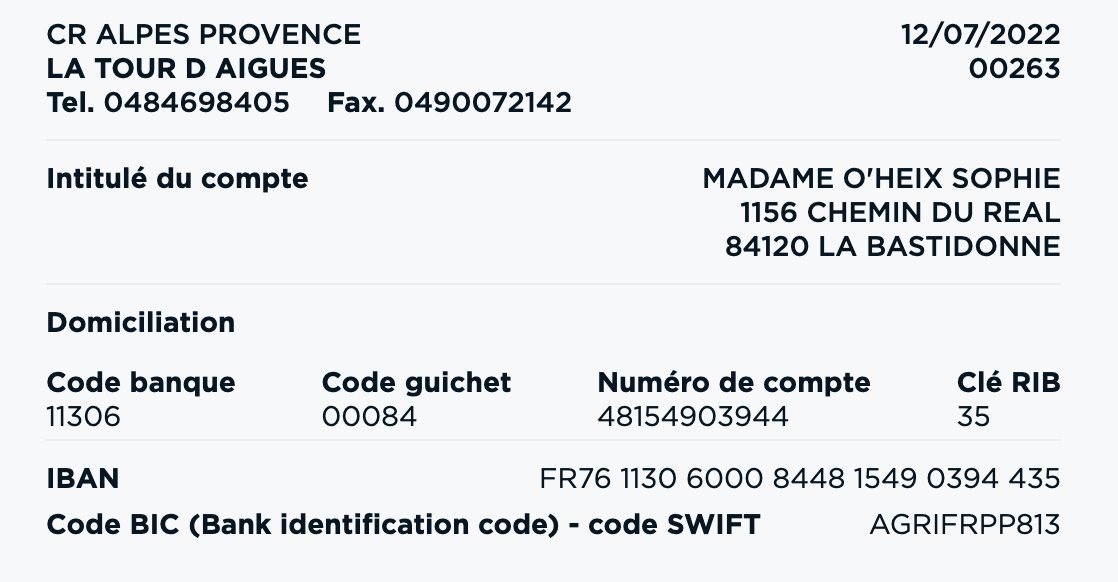Click the Numéro de compte label

tap(734, 383)
